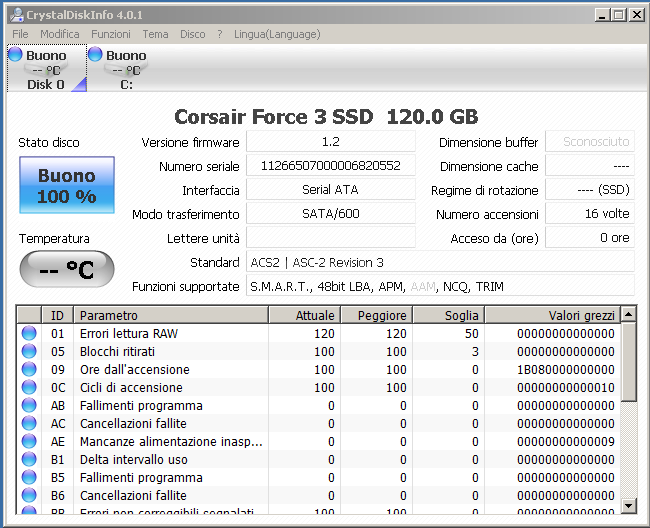650x528 pixels.
Task: Click raw value 00000000000010
Action: click(565, 388)
